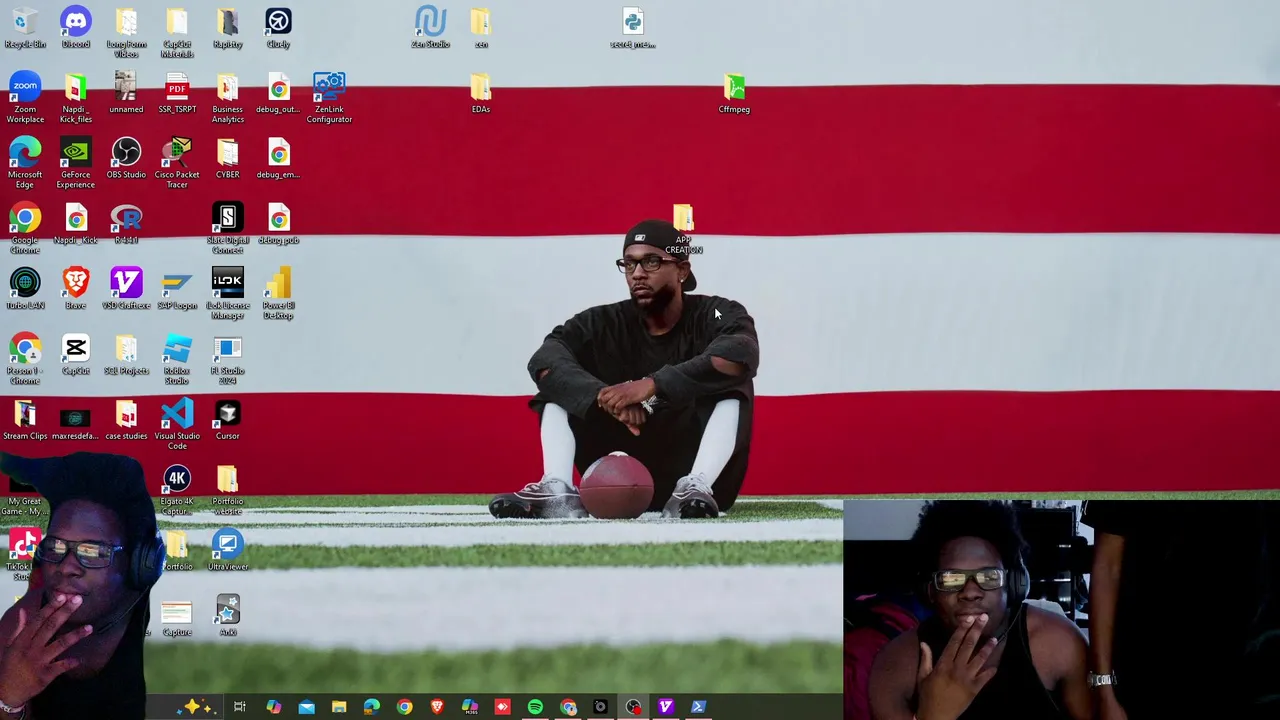Open Spotify from the taskbar

point(535,707)
